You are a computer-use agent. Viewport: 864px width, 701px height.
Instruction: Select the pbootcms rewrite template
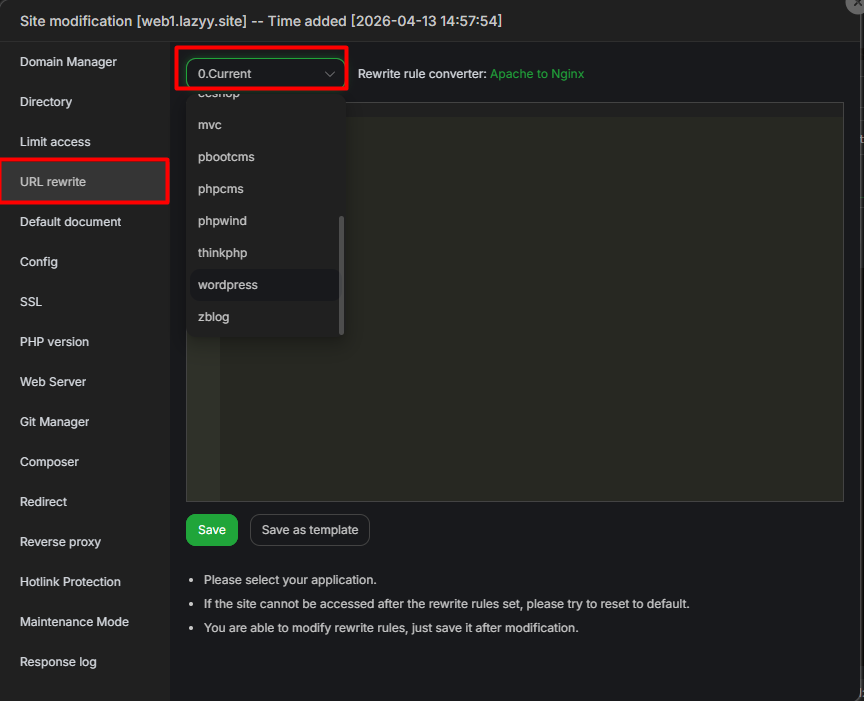tap(227, 157)
